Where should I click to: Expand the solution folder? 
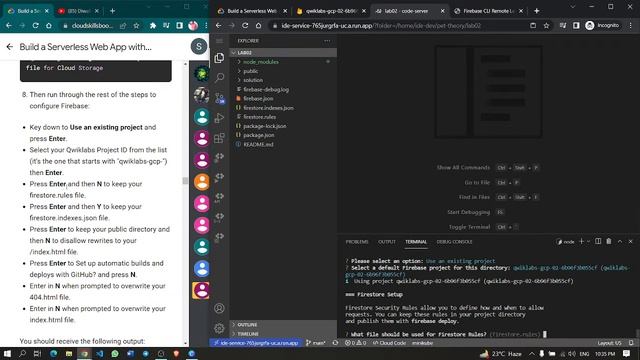(x=253, y=80)
